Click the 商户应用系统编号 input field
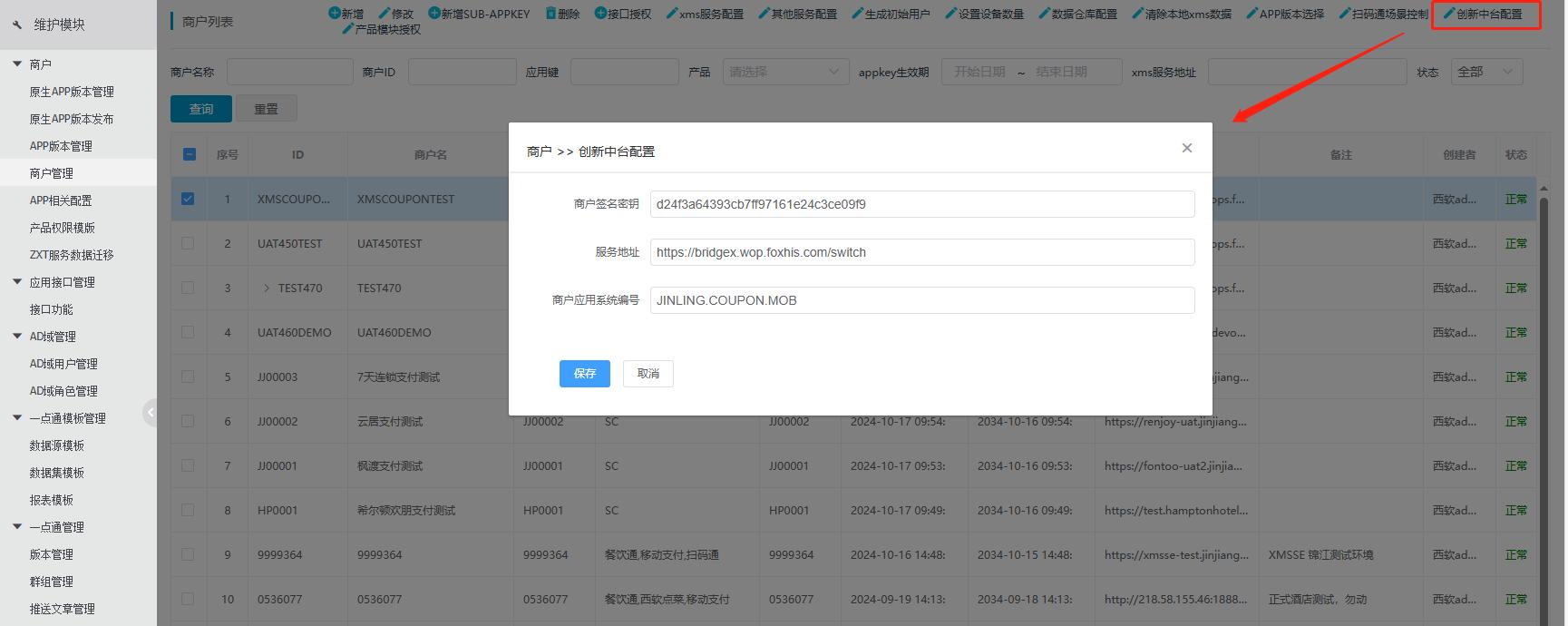 922,300
